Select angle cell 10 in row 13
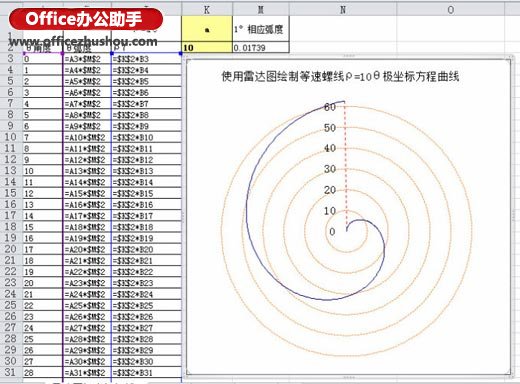This screenshot has width=520, height=384. click(x=43, y=171)
